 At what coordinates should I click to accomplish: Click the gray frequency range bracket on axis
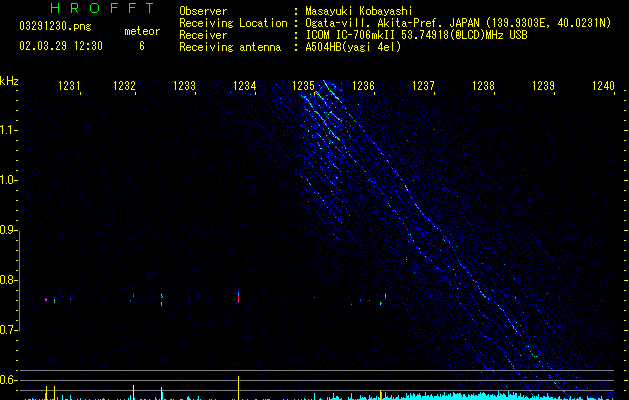pyautogui.click(x=19, y=280)
